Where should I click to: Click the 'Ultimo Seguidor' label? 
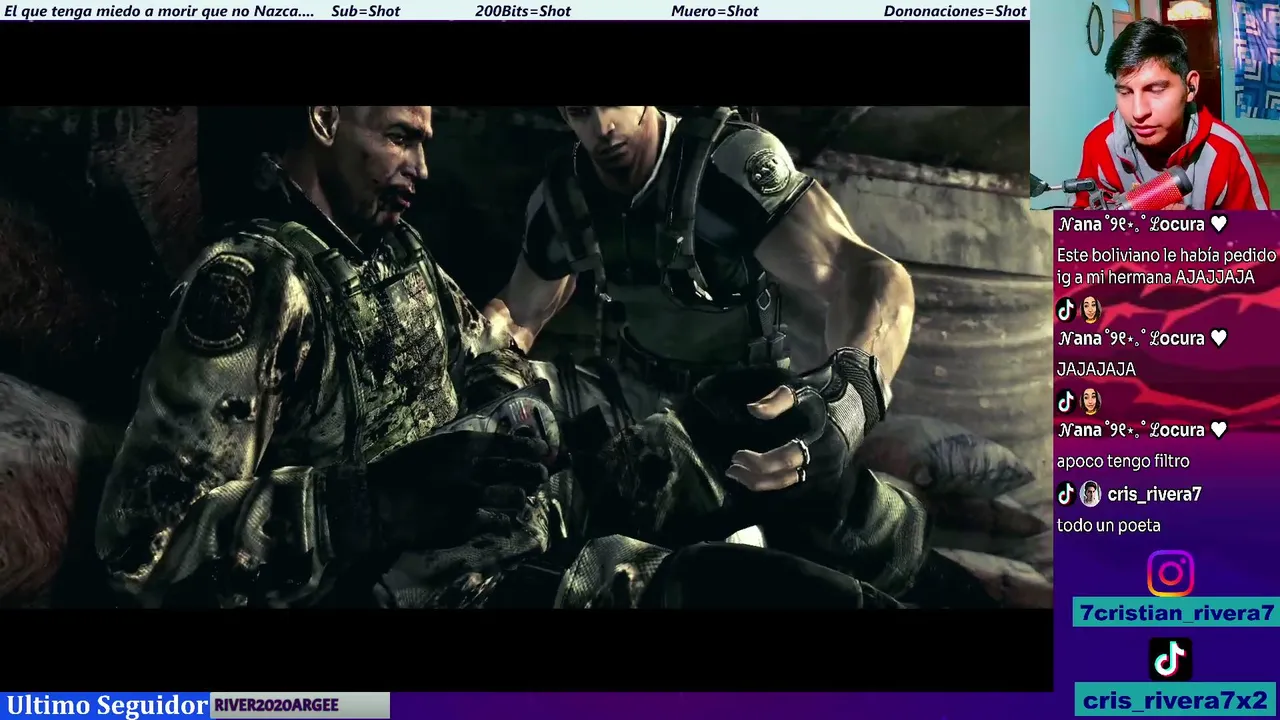107,705
